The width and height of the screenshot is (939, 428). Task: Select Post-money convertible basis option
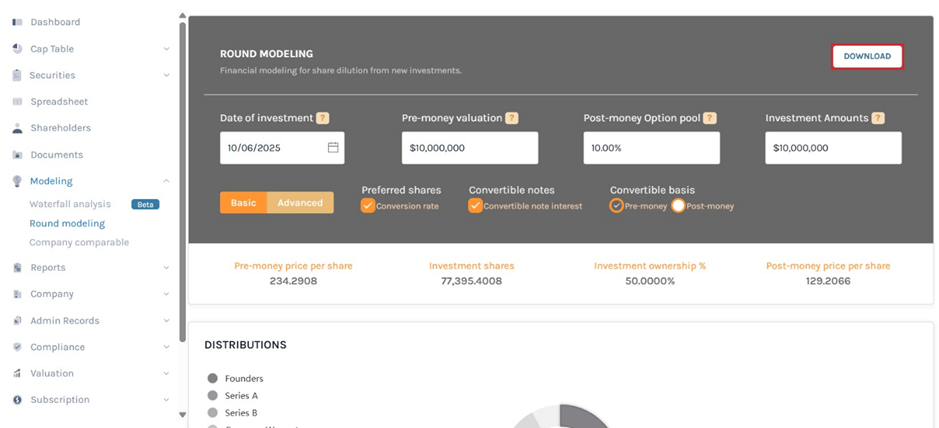pyautogui.click(x=678, y=206)
